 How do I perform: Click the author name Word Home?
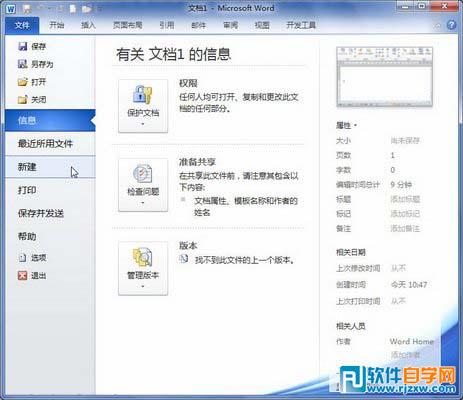point(412,341)
